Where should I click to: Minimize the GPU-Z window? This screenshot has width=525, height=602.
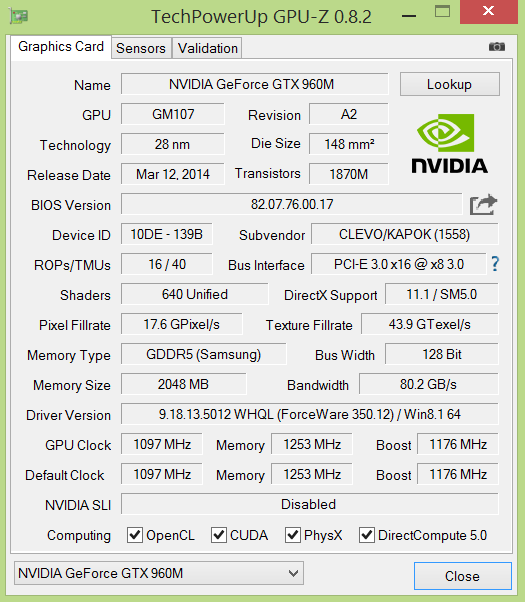pyautogui.click(x=409, y=16)
